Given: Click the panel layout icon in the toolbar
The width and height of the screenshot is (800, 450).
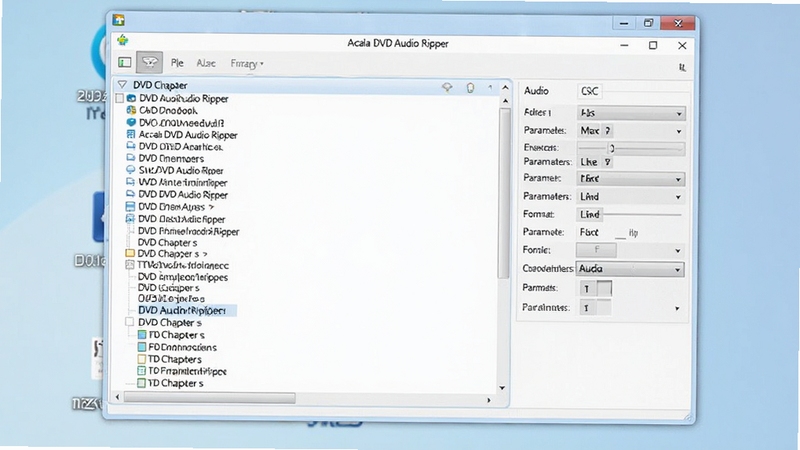Looking at the screenshot, I should tap(124, 62).
